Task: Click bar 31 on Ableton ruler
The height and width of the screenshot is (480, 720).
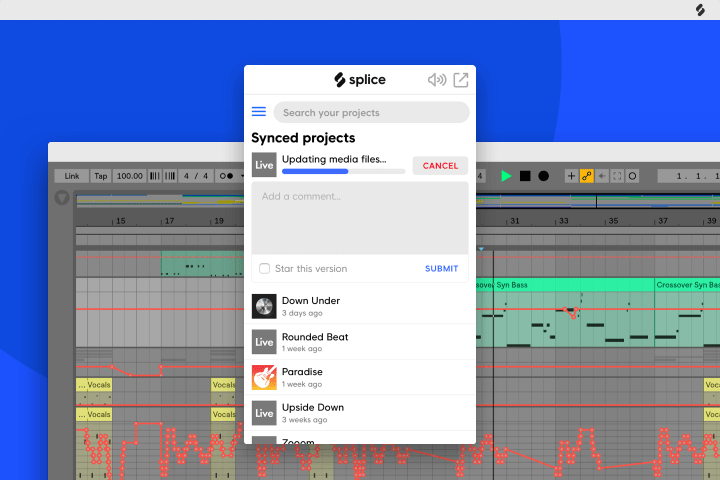Action: [x=515, y=221]
